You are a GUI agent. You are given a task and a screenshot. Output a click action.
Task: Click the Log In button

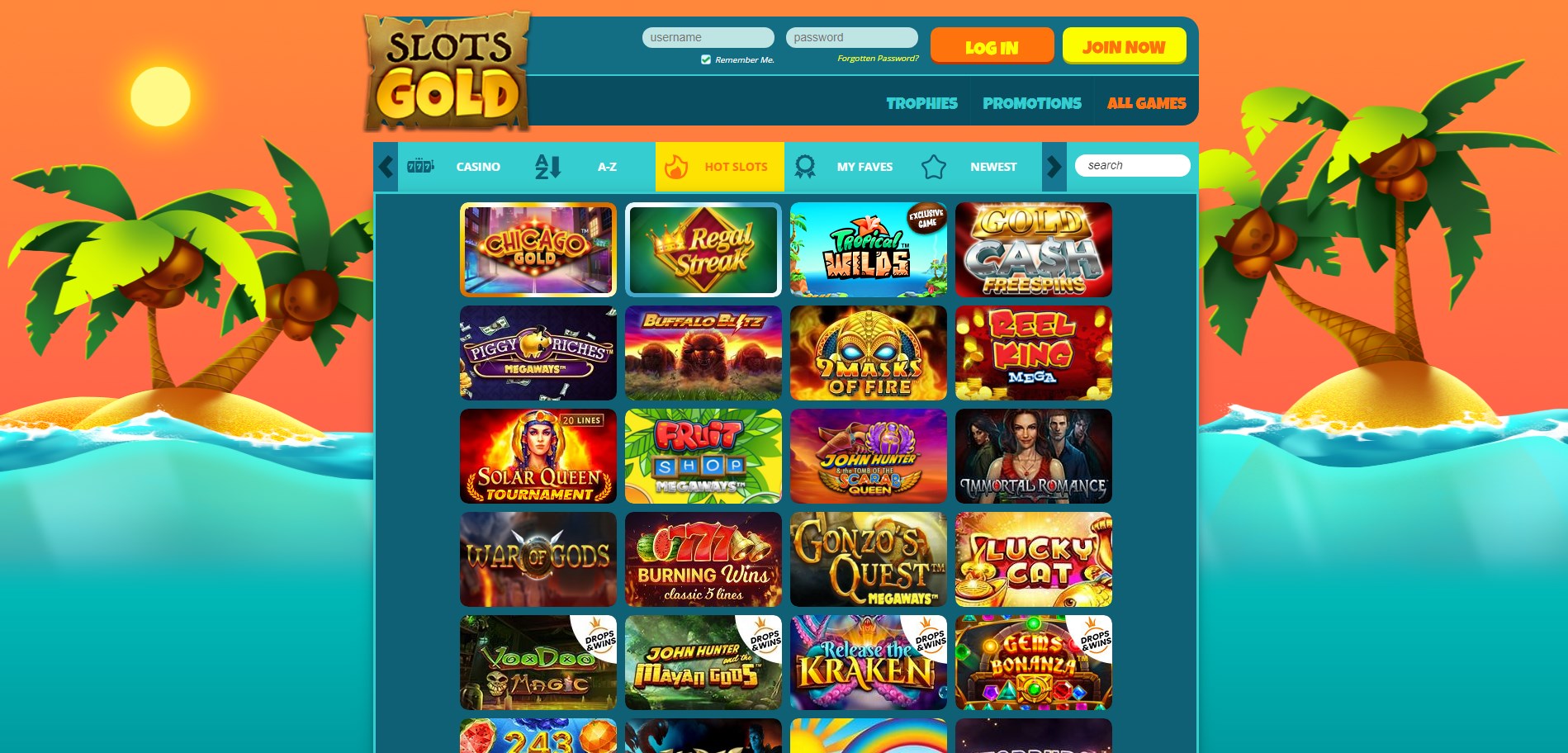click(992, 45)
